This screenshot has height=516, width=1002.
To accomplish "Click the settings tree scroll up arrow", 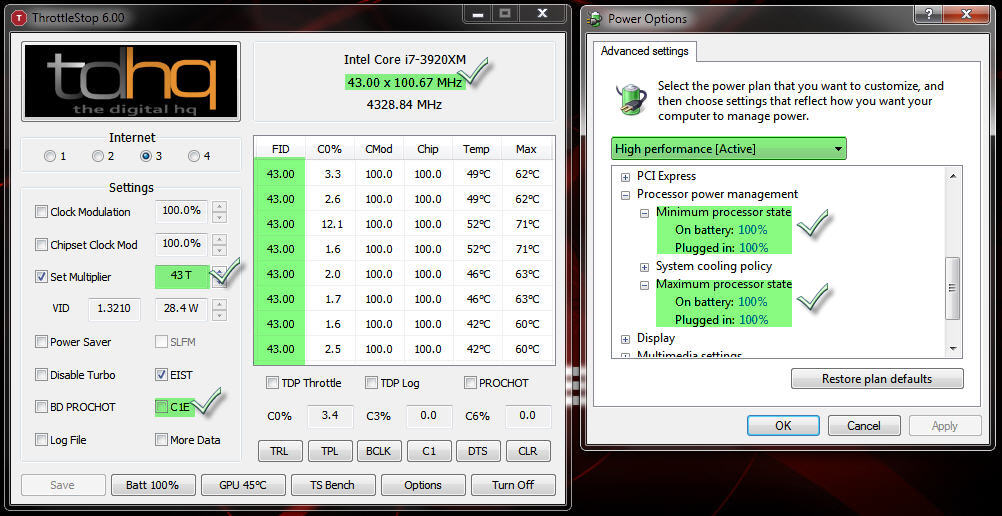I will [953, 176].
